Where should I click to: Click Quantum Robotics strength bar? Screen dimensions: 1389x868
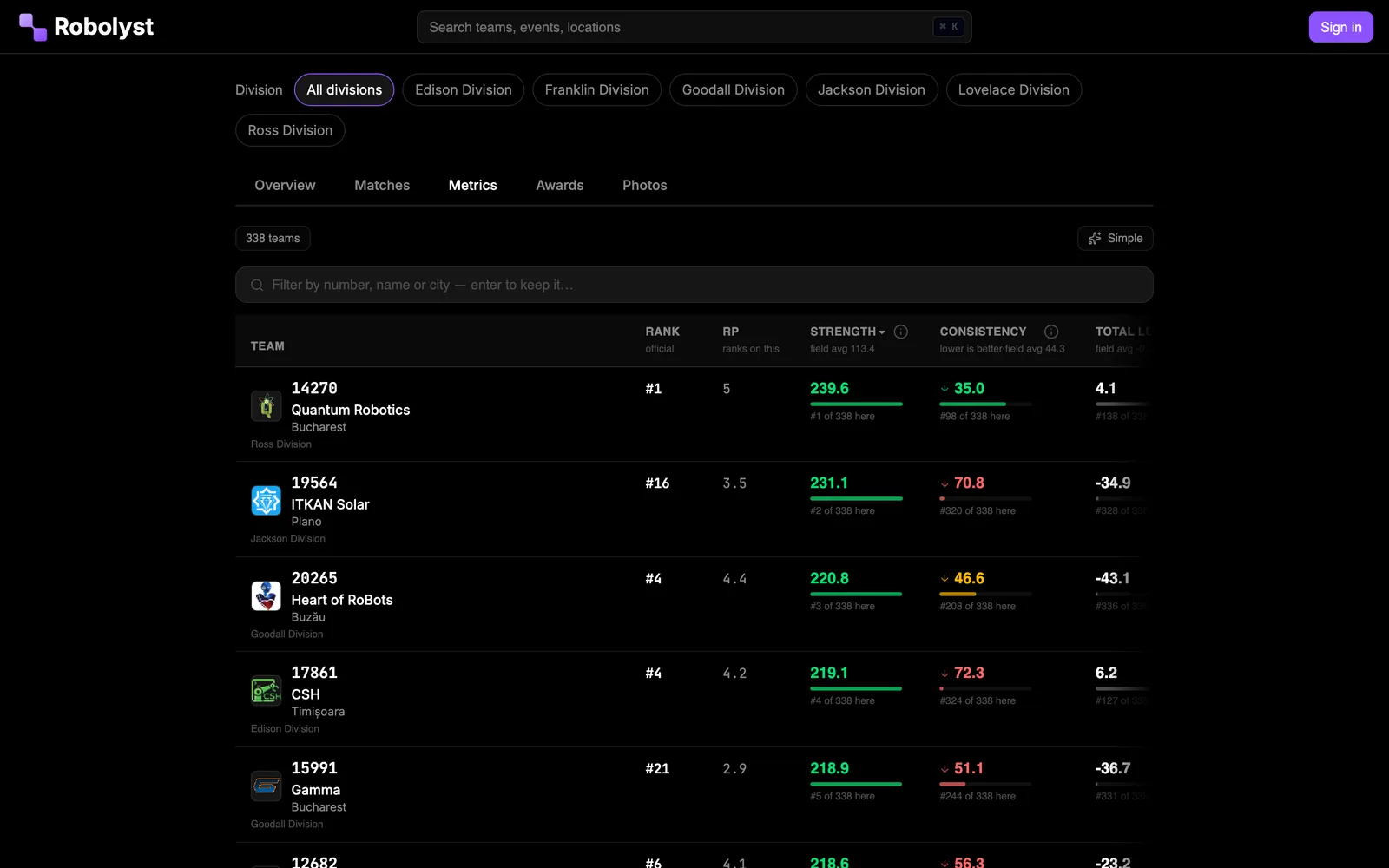click(857, 404)
